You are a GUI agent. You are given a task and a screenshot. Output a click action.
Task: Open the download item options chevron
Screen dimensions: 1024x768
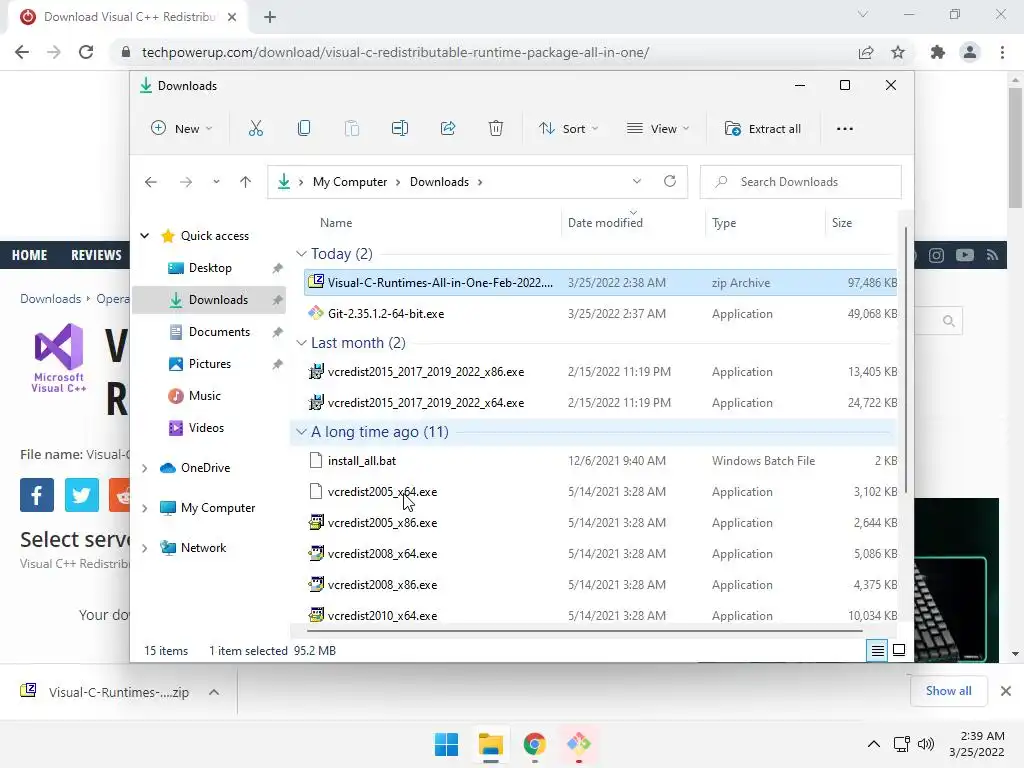214,692
